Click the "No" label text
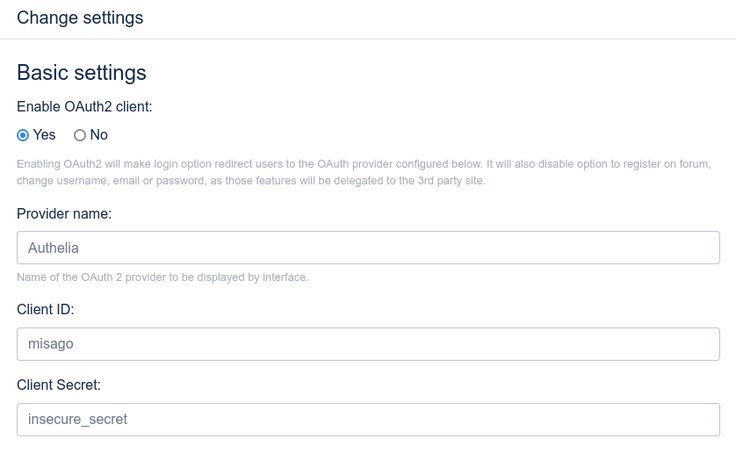 tap(99, 135)
